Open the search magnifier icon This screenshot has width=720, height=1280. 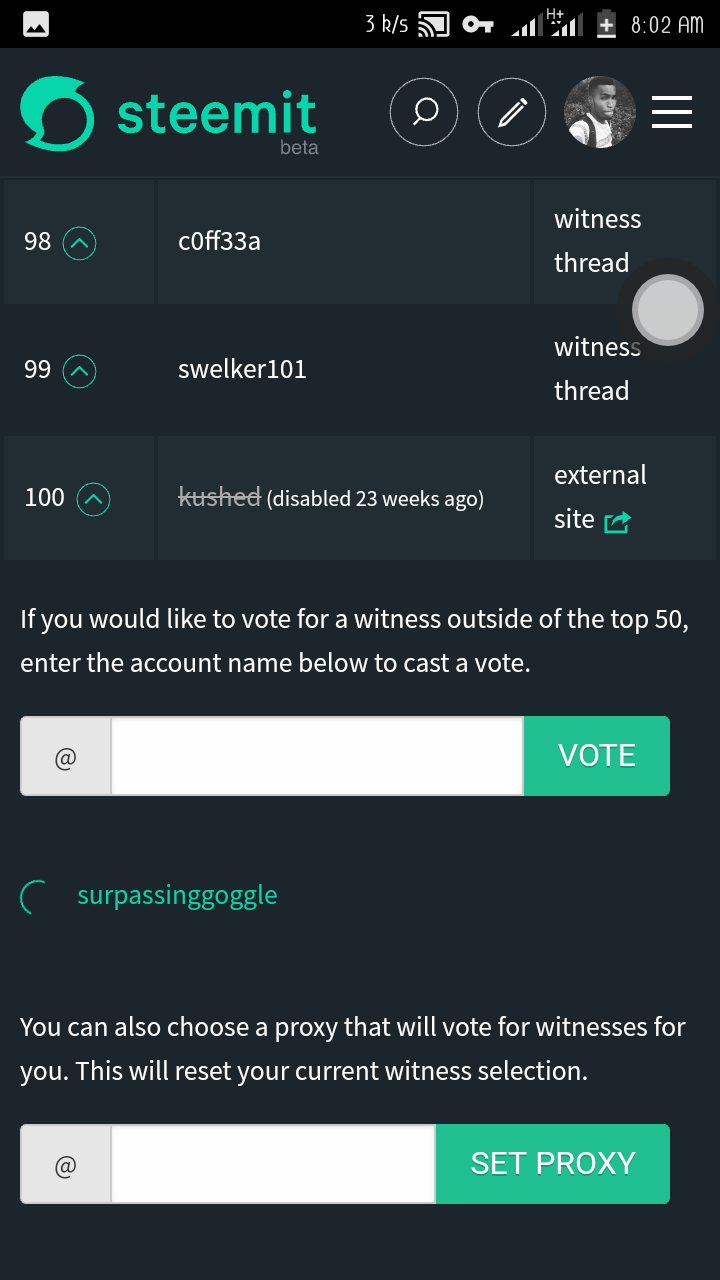[x=424, y=112]
